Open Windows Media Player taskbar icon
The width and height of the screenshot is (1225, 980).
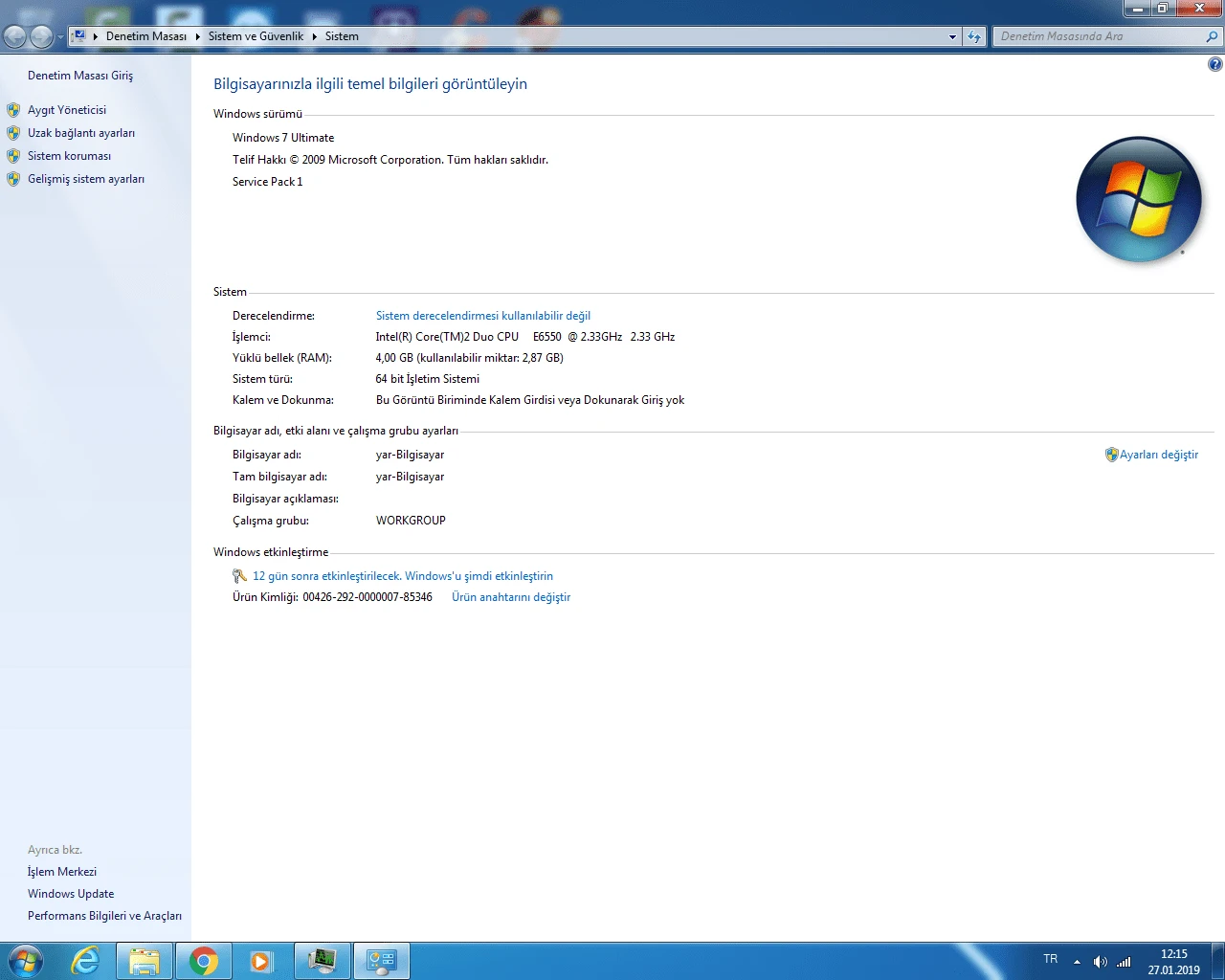tap(261, 961)
